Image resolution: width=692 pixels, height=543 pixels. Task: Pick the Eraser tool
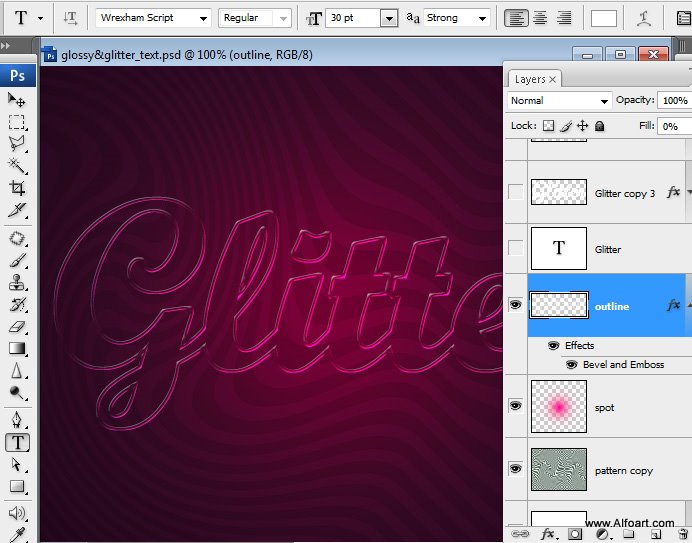coord(17,326)
